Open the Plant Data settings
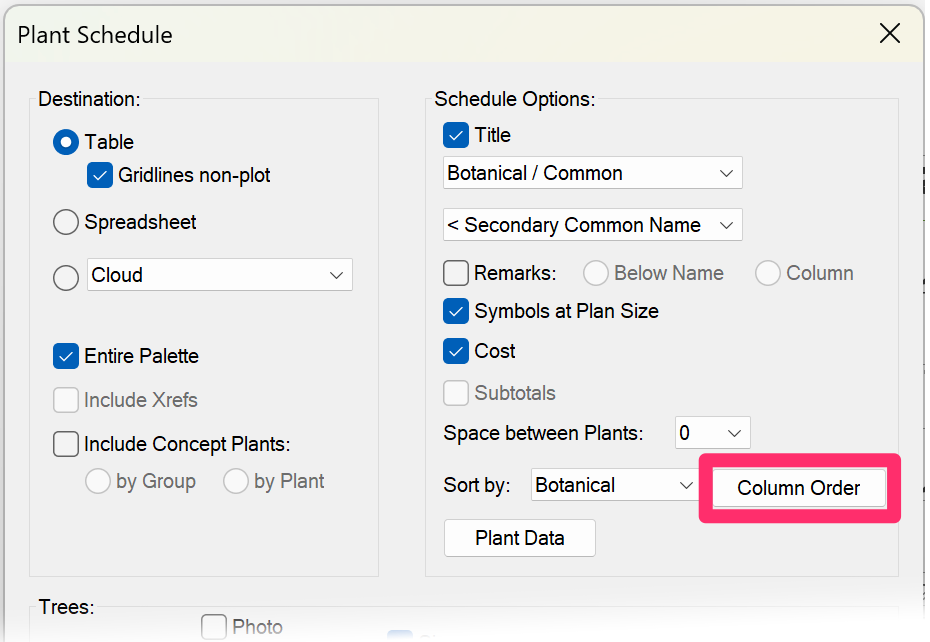The height and width of the screenshot is (642, 930). [519, 537]
